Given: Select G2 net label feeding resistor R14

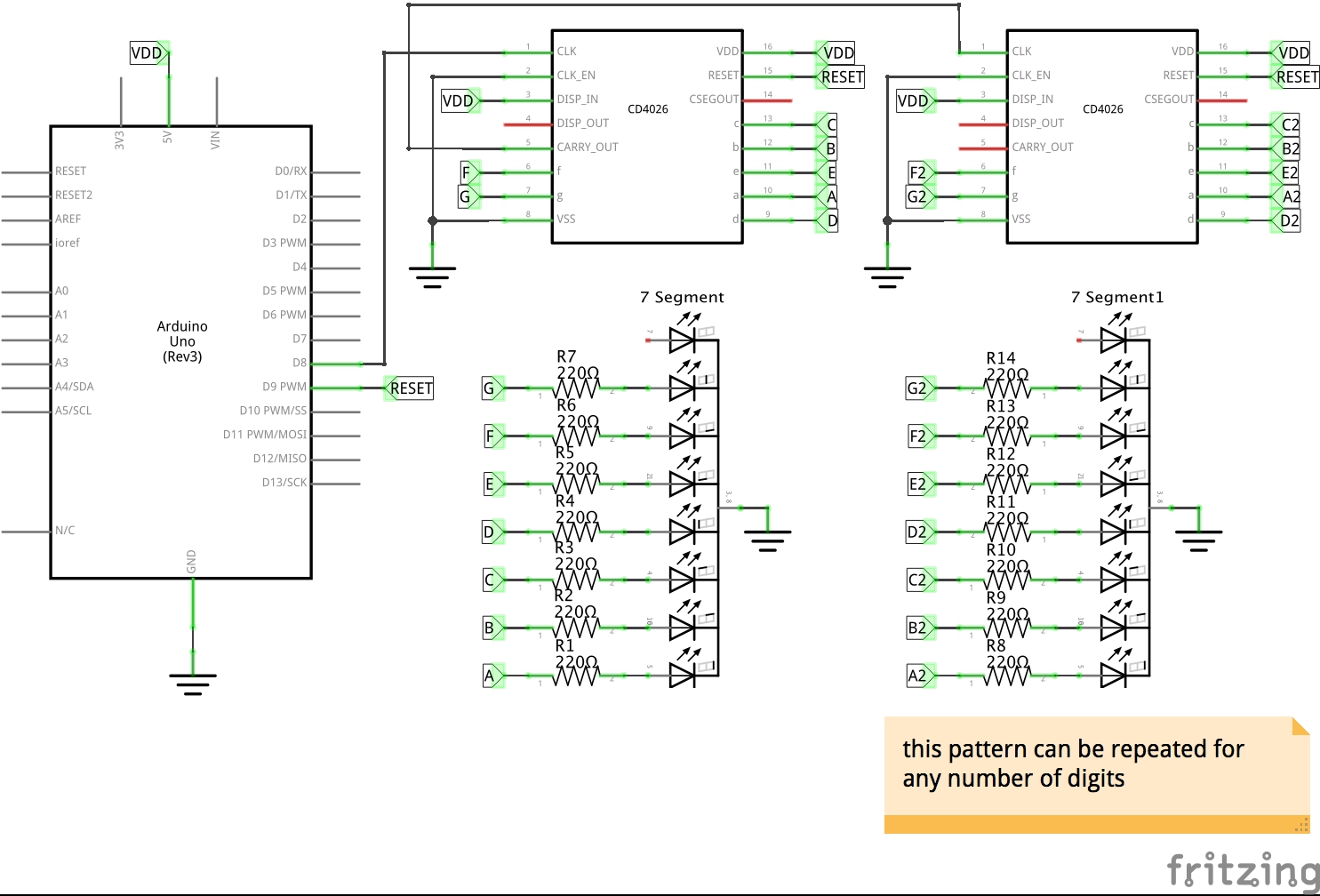Looking at the screenshot, I should (921, 388).
